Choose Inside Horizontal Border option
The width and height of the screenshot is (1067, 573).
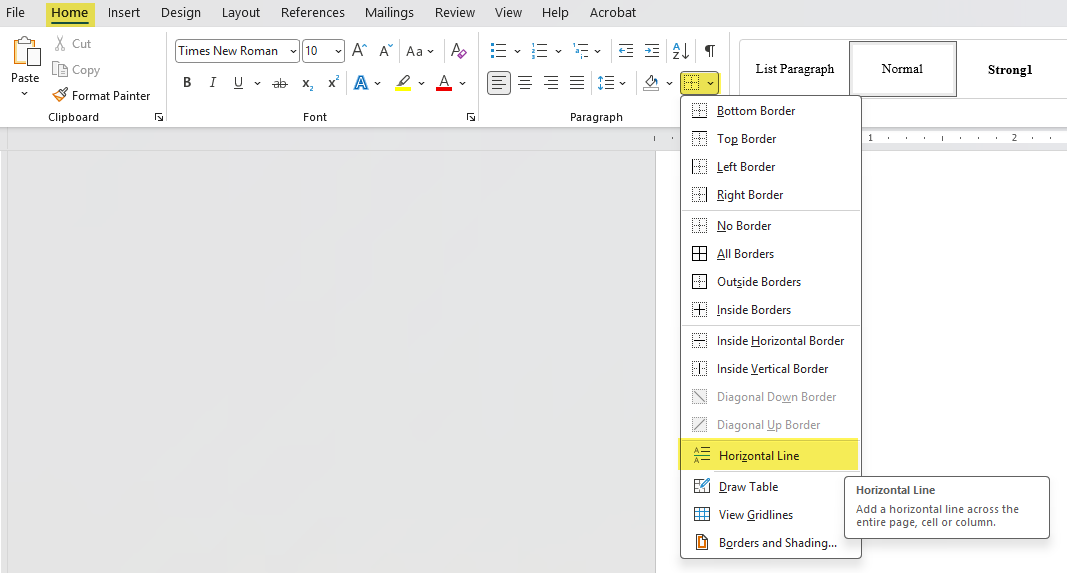[x=771, y=340]
